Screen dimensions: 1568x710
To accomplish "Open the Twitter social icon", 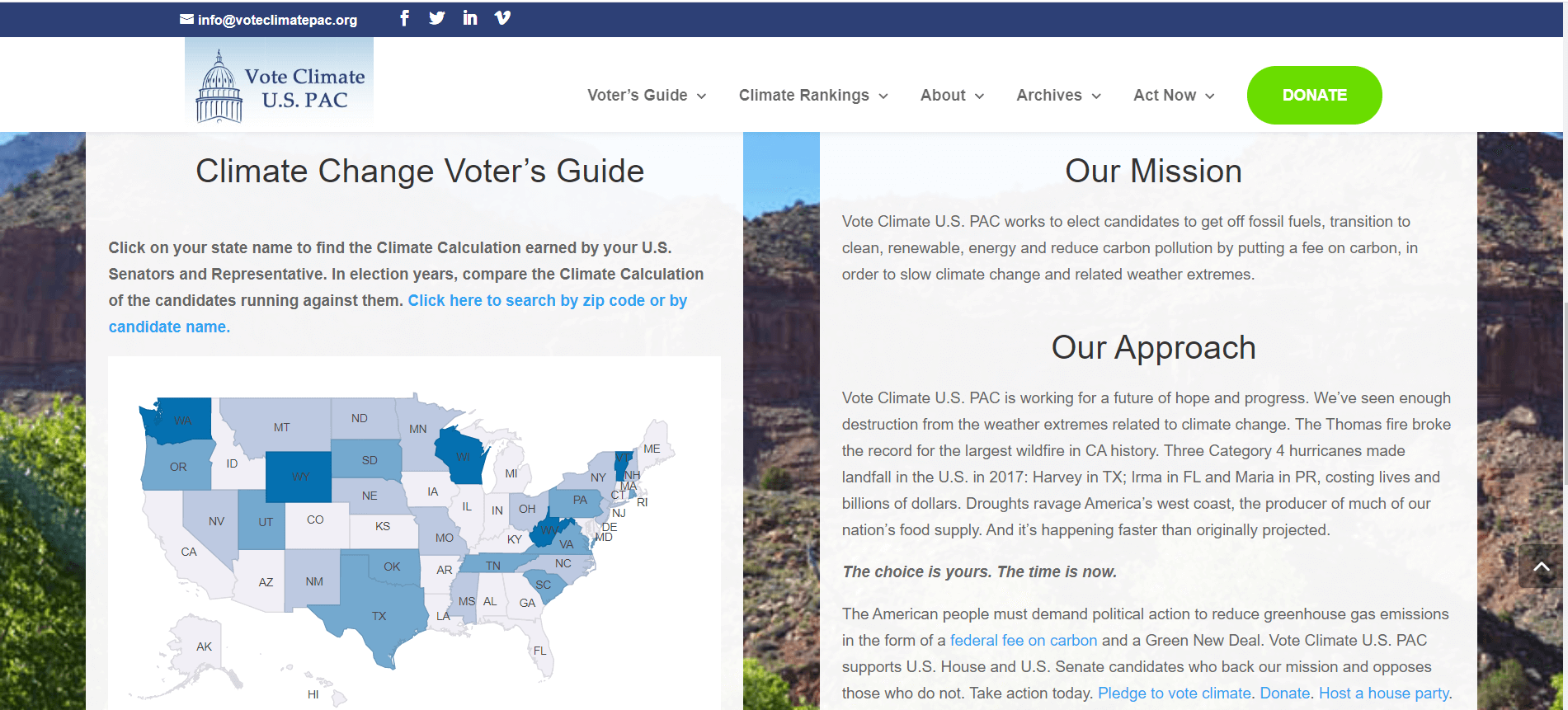I will tap(437, 18).
